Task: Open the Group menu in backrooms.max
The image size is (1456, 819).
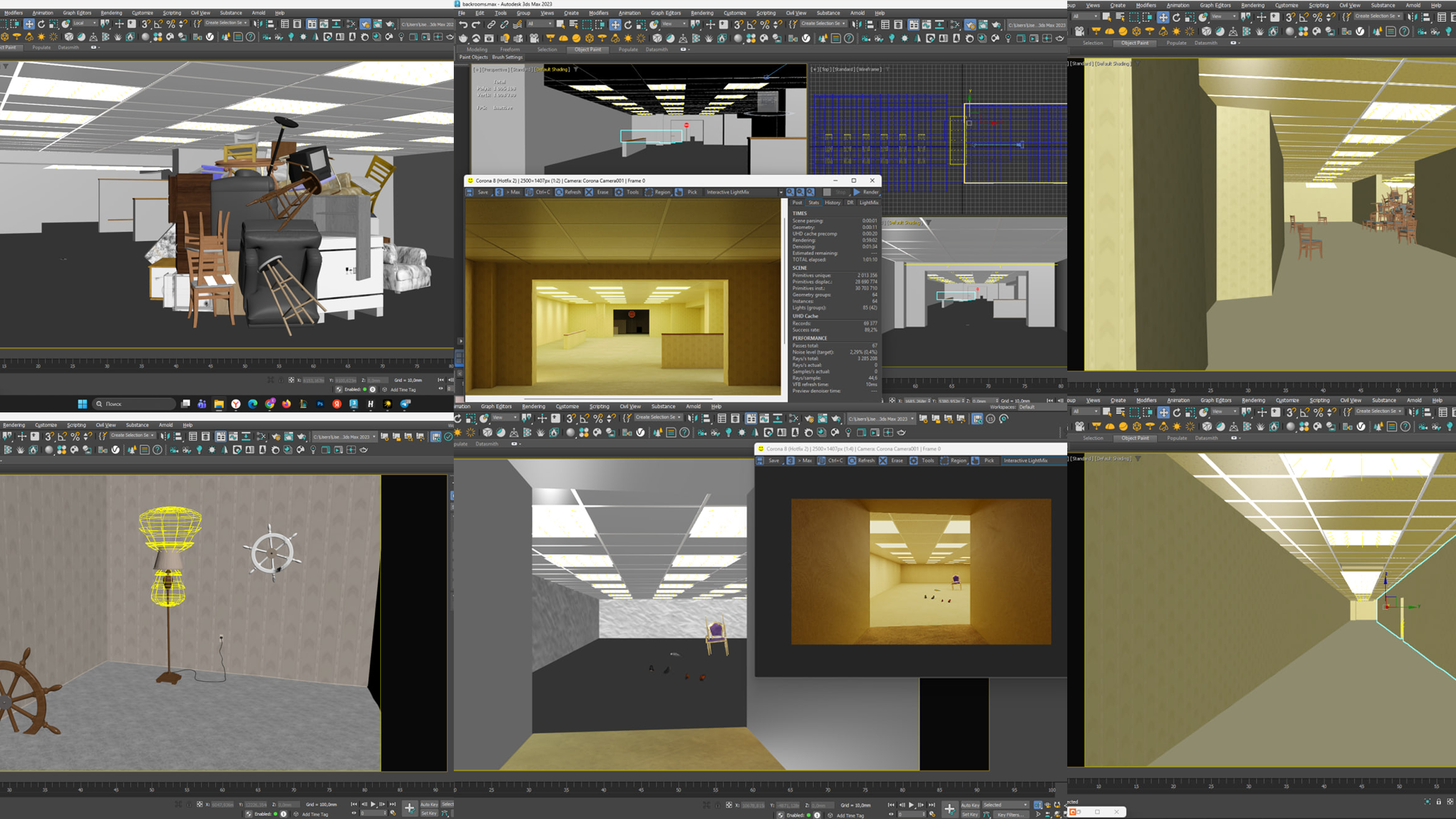Action: coord(523,13)
